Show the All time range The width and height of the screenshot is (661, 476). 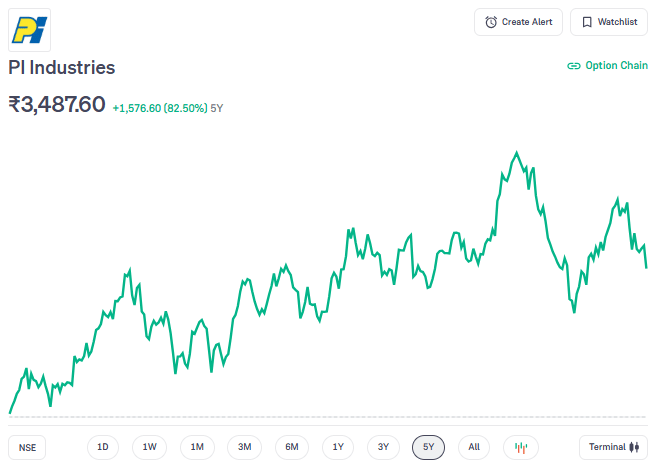[474, 447]
